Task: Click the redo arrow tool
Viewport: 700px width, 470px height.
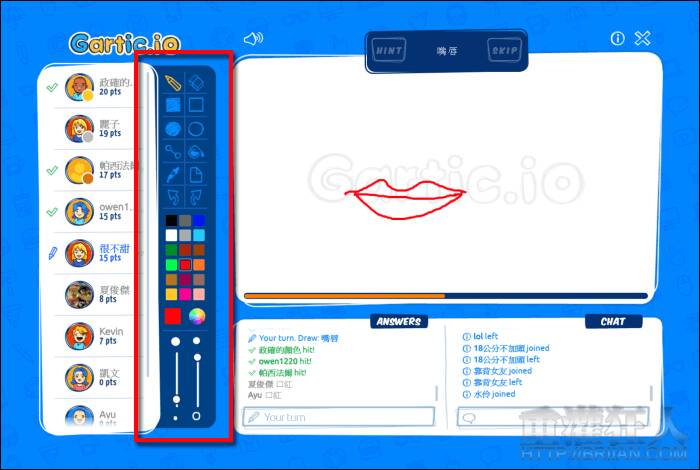Action: (196, 197)
